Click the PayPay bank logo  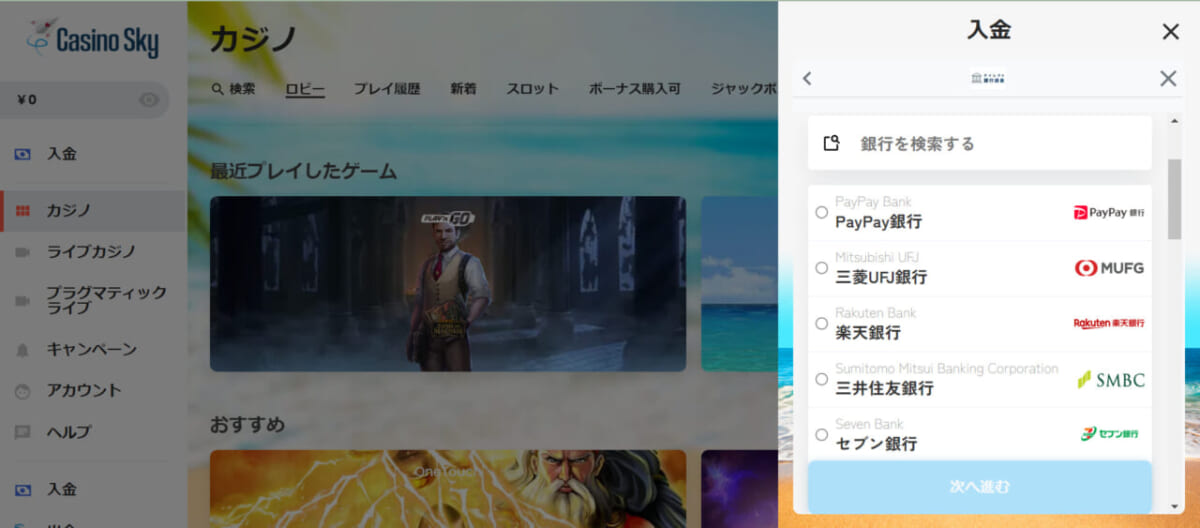click(x=1109, y=212)
